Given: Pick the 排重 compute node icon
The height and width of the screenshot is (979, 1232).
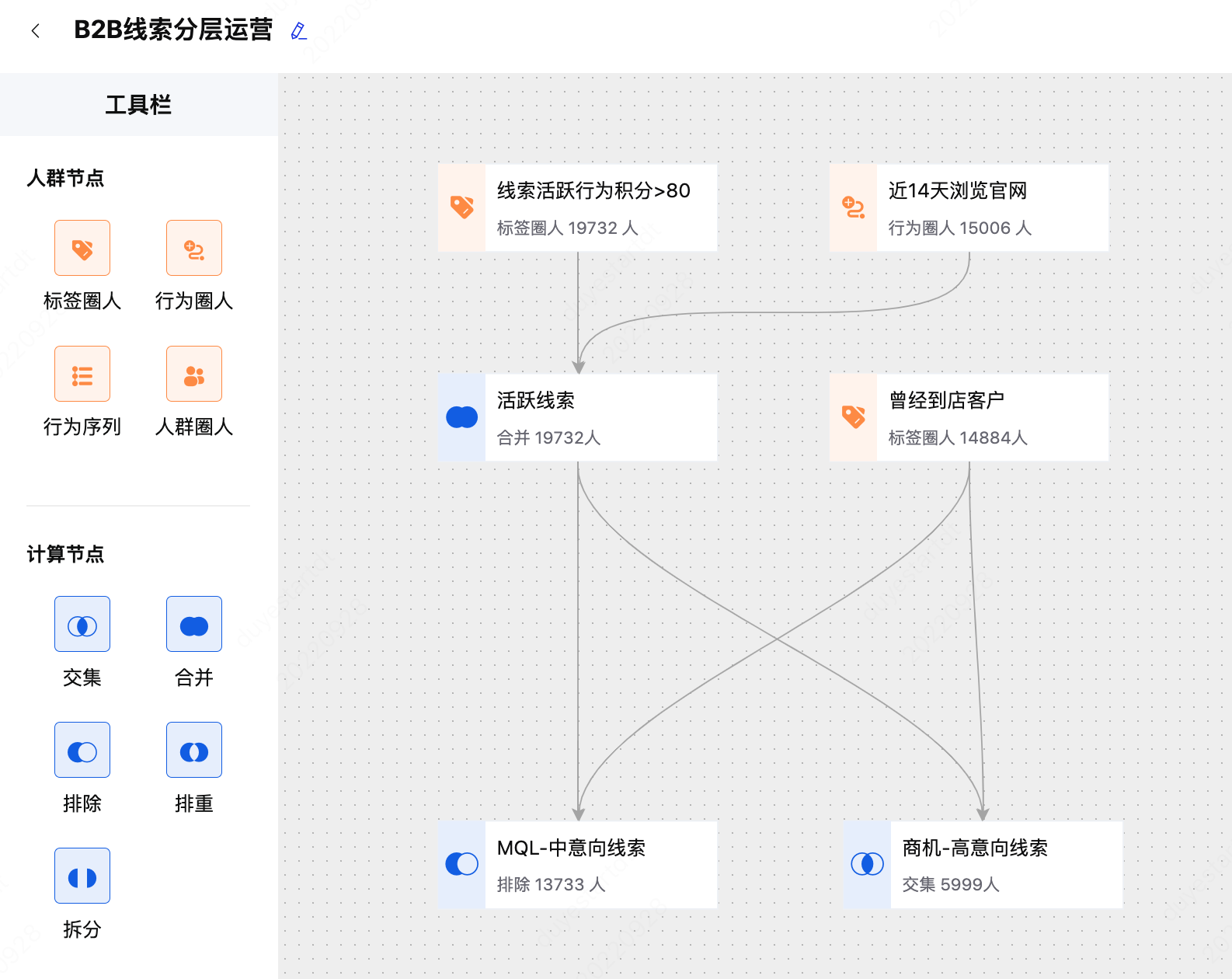Looking at the screenshot, I should click(x=194, y=750).
